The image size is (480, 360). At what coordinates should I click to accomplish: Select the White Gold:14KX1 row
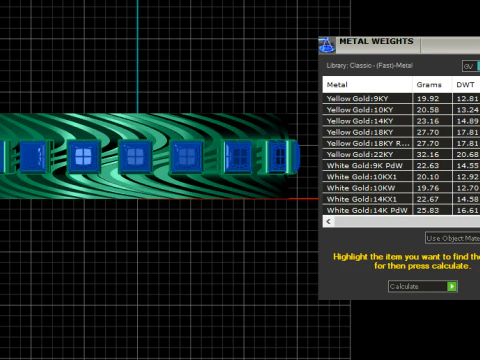click(x=401, y=199)
